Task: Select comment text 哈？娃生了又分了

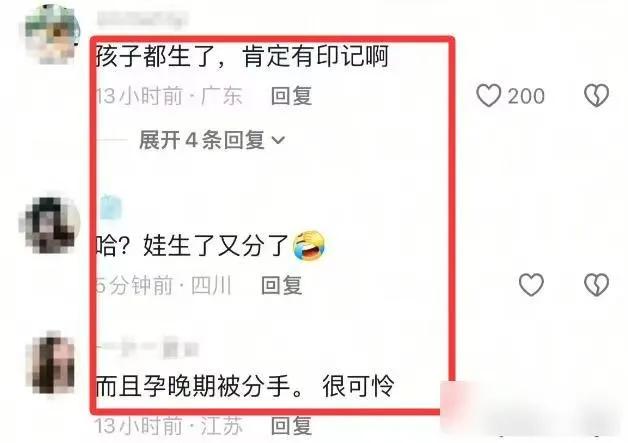Action: pos(192,246)
